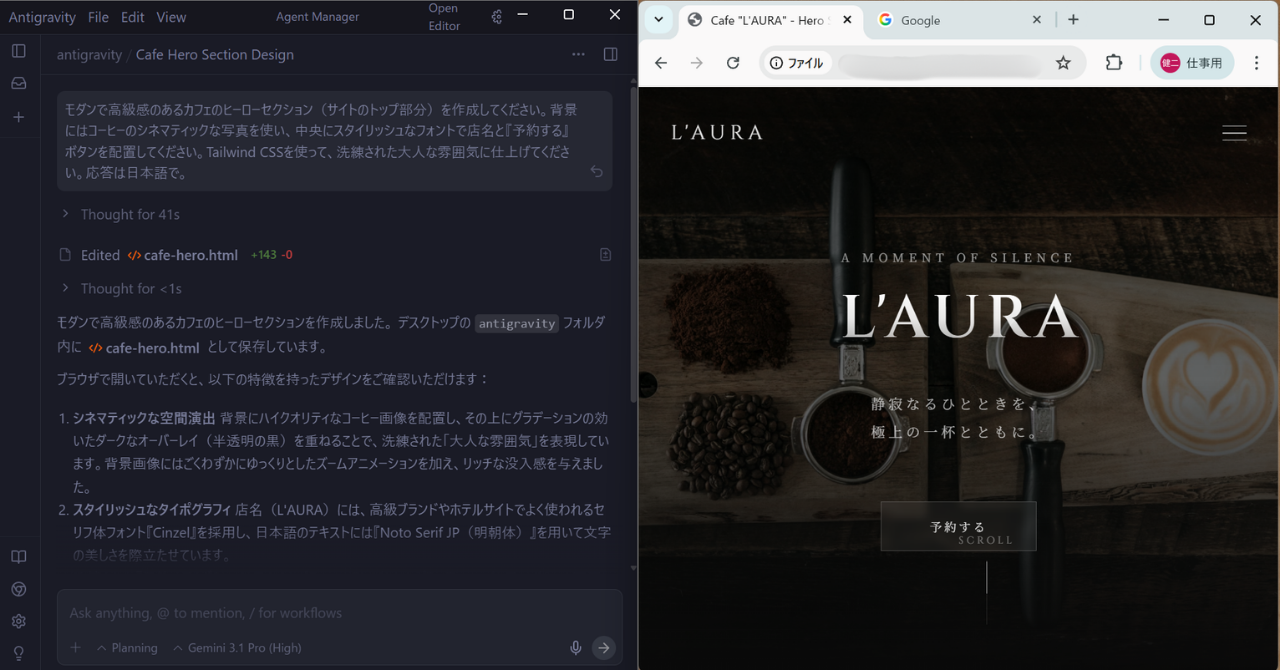Click the lightbulb icon in sidebar
This screenshot has height=671, width=1280.
(19, 653)
